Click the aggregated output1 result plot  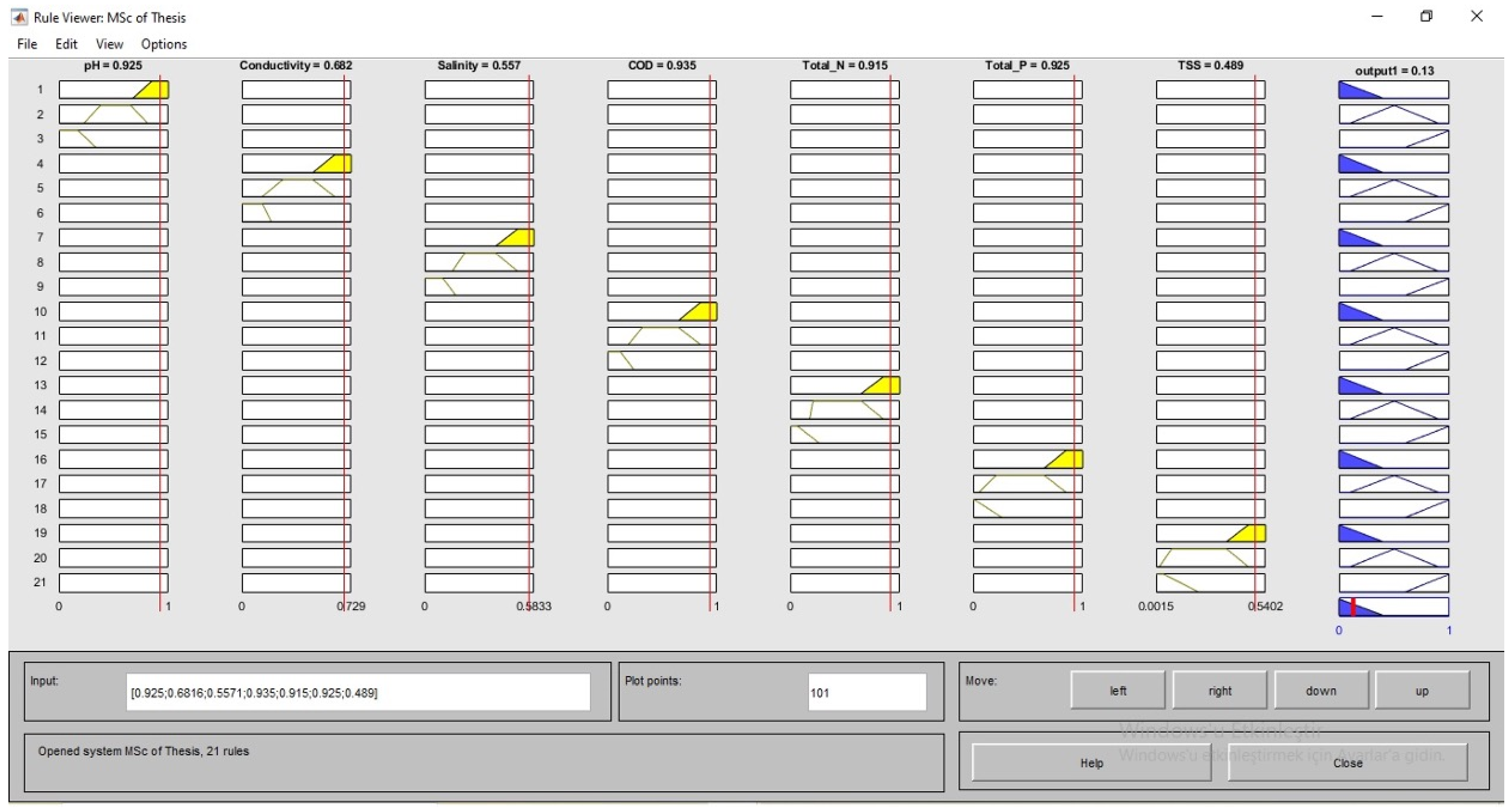(x=1394, y=606)
